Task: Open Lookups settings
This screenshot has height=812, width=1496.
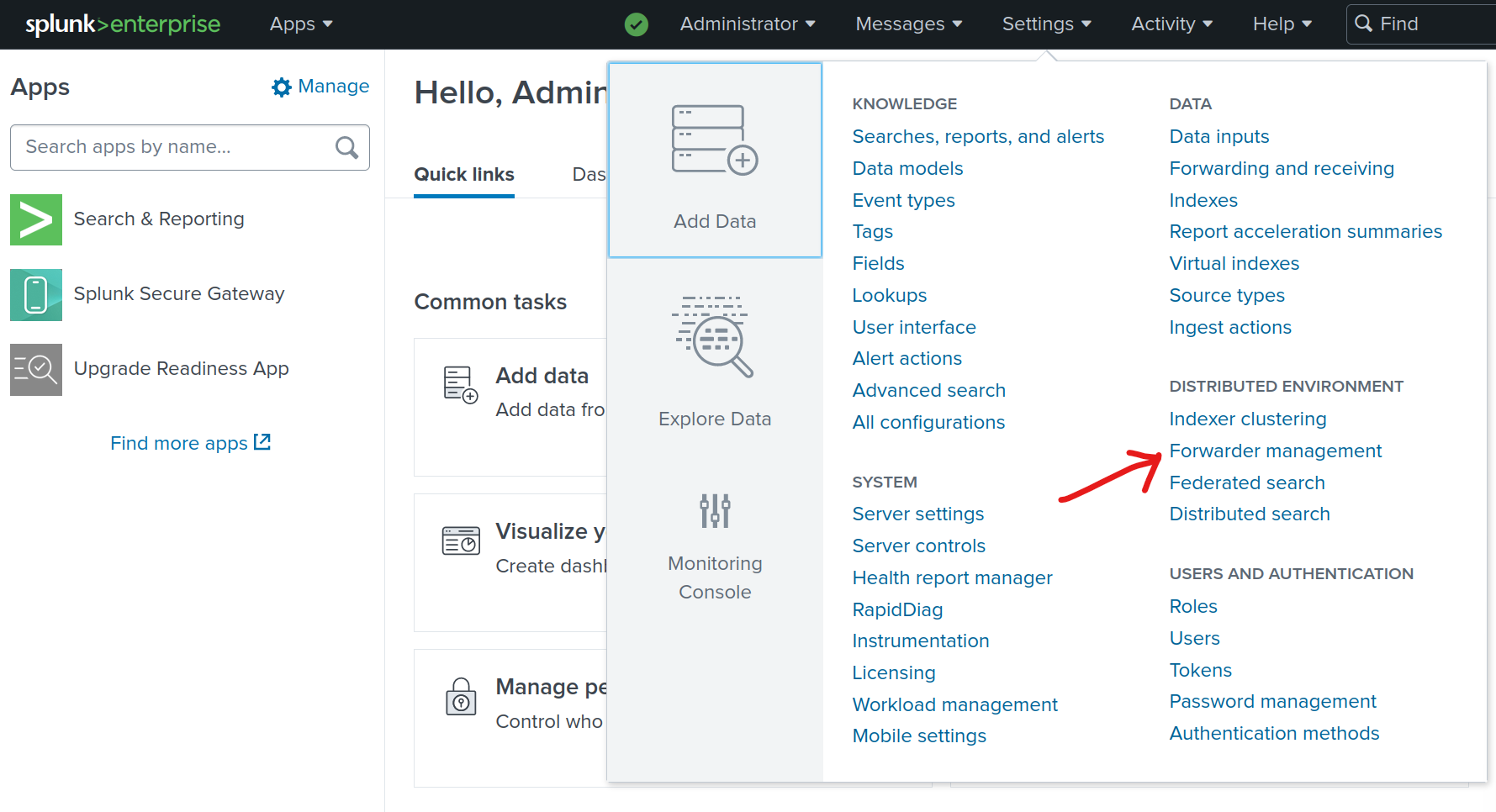Action: [x=889, y=296]
